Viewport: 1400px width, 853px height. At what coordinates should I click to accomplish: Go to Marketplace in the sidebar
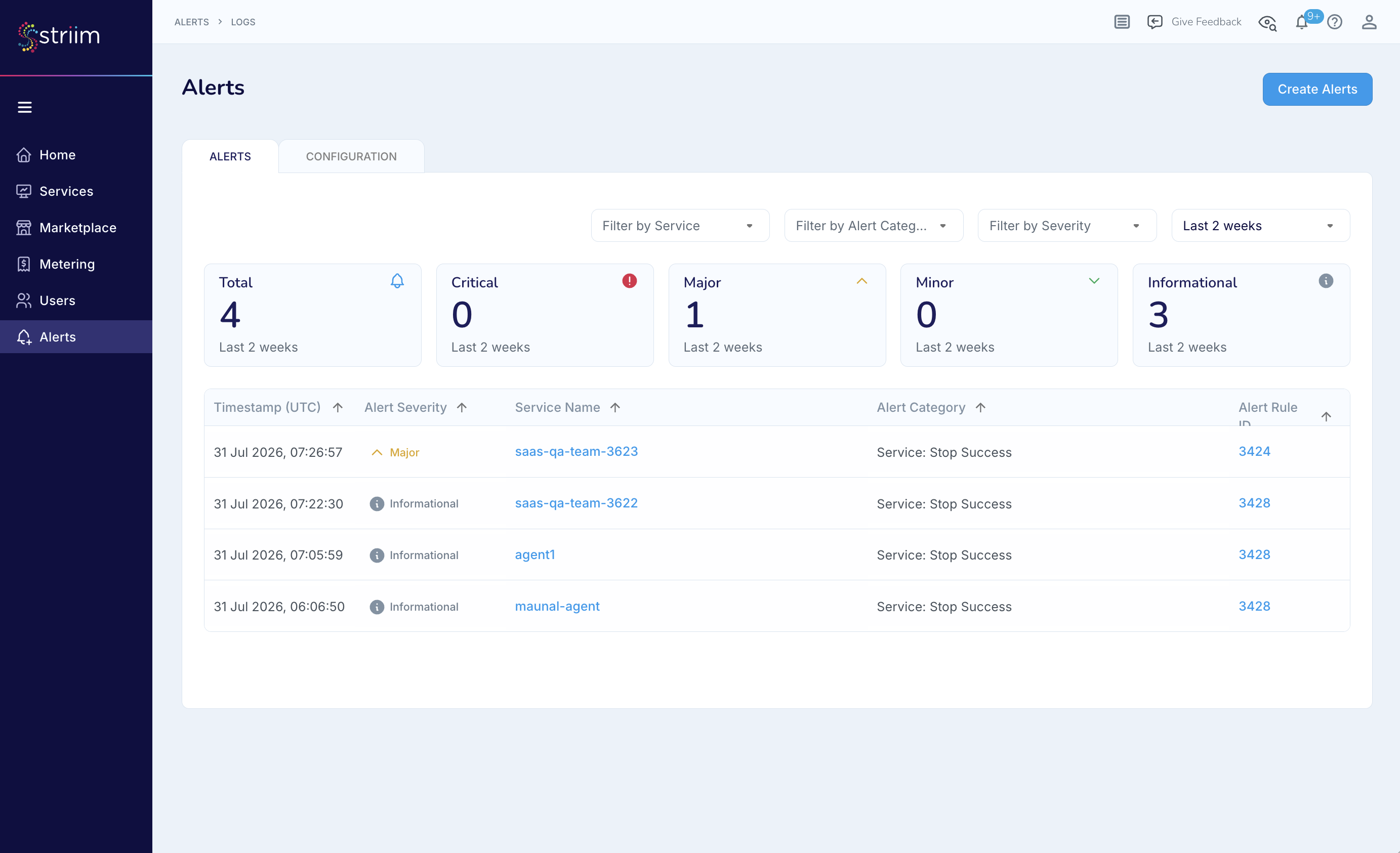76,227
